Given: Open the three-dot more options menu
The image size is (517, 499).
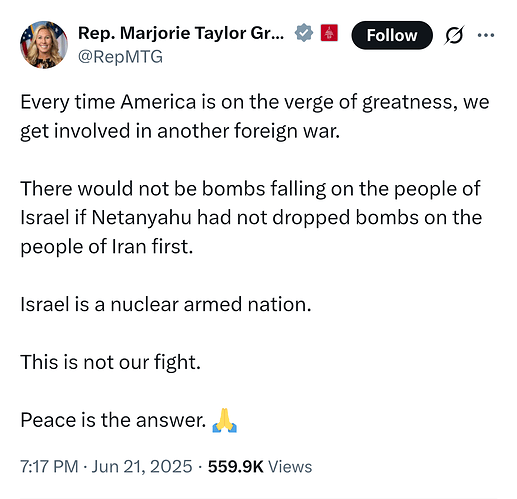Looking at the screenshot, I should tap(486, 35).
